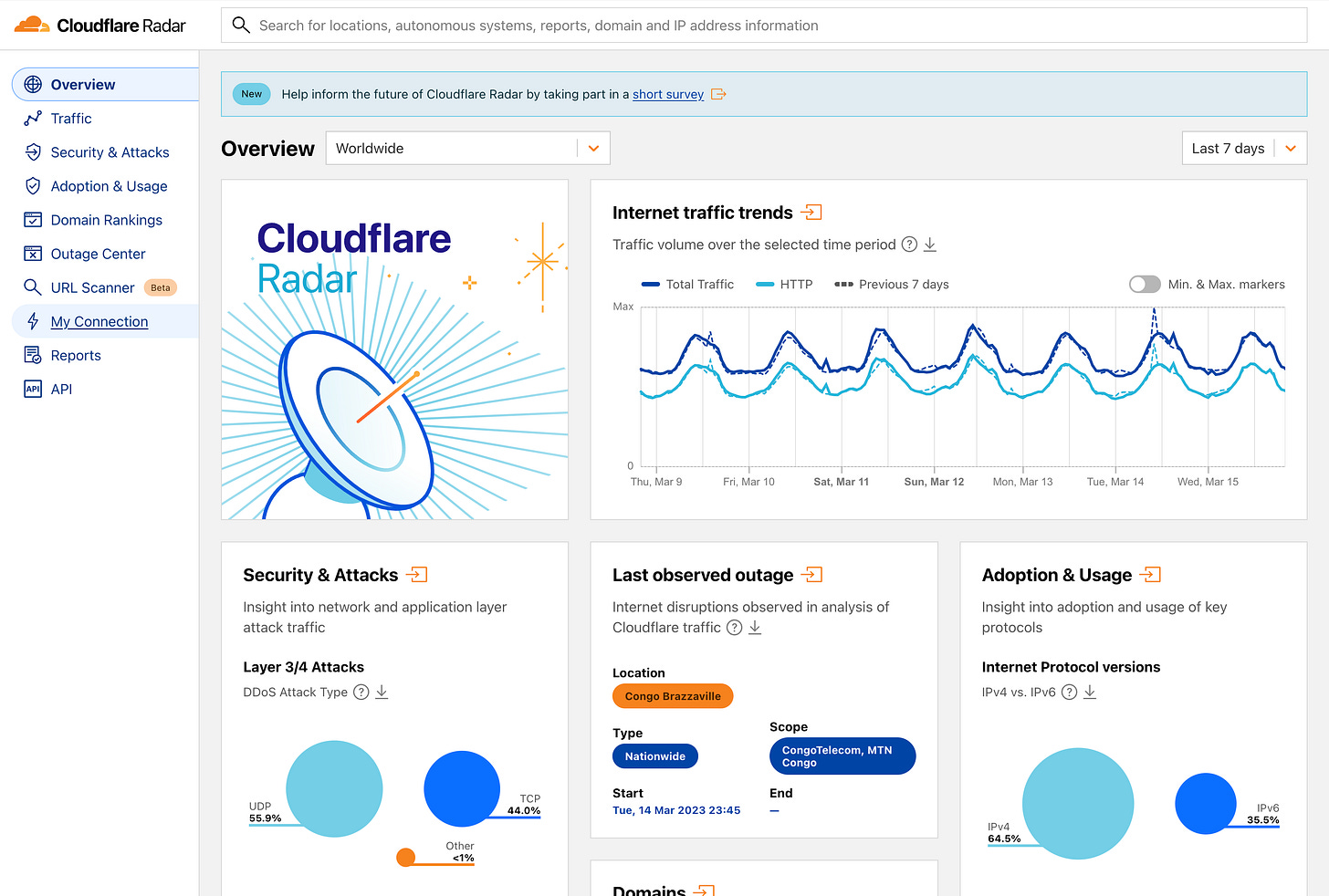Download the observed outage data
The width and height of the screenshot is (1329, 896).
[755, 628]
